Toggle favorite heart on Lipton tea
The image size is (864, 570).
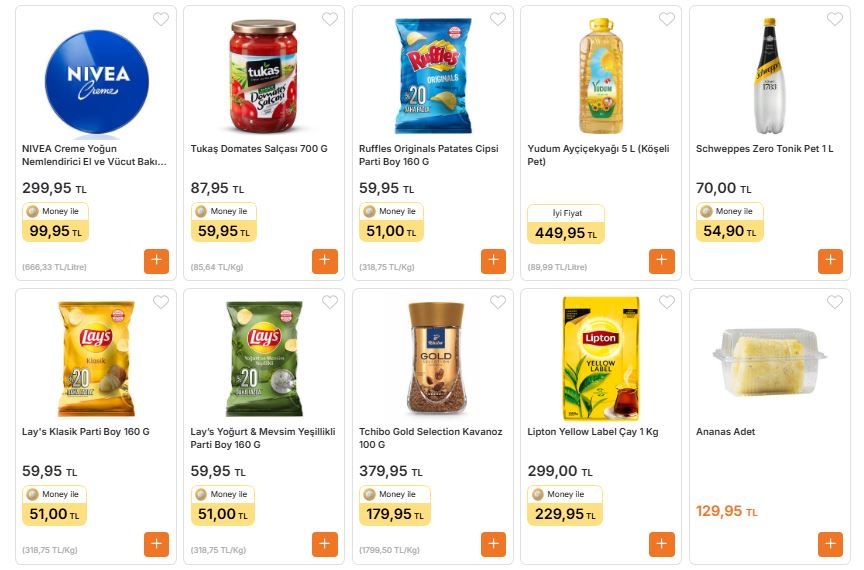tap(666, 302)
